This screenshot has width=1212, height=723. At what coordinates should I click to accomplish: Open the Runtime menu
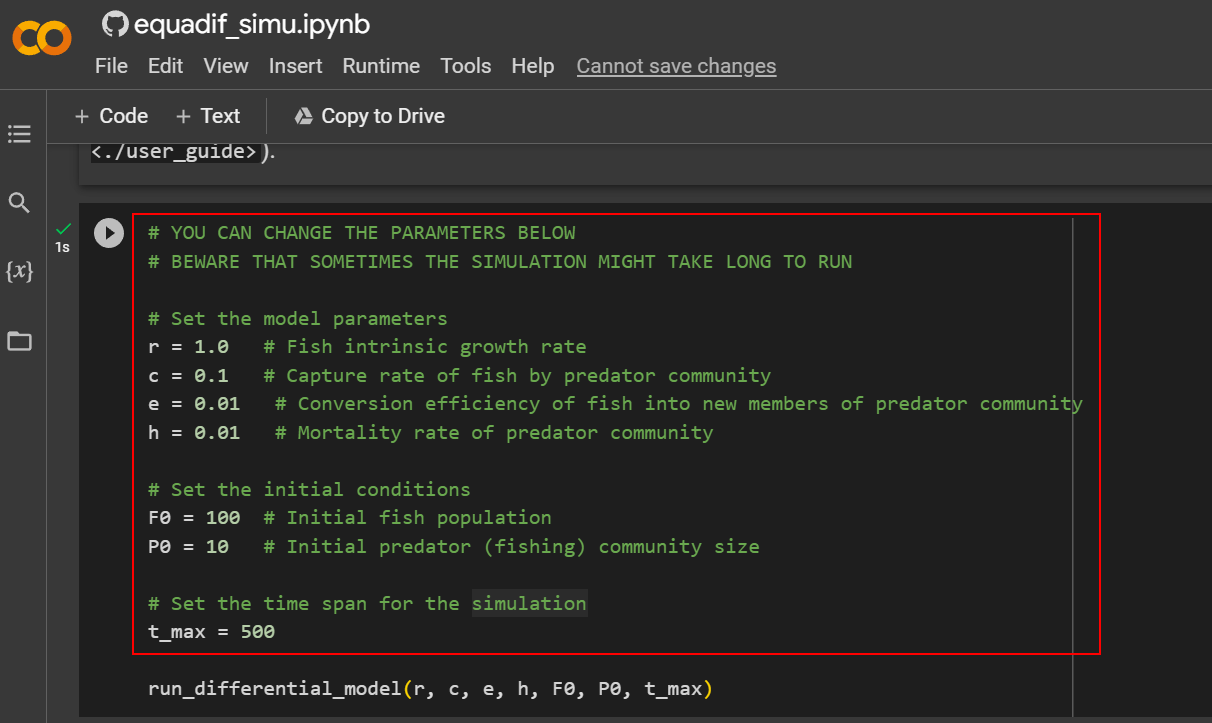tap(381, 66)
